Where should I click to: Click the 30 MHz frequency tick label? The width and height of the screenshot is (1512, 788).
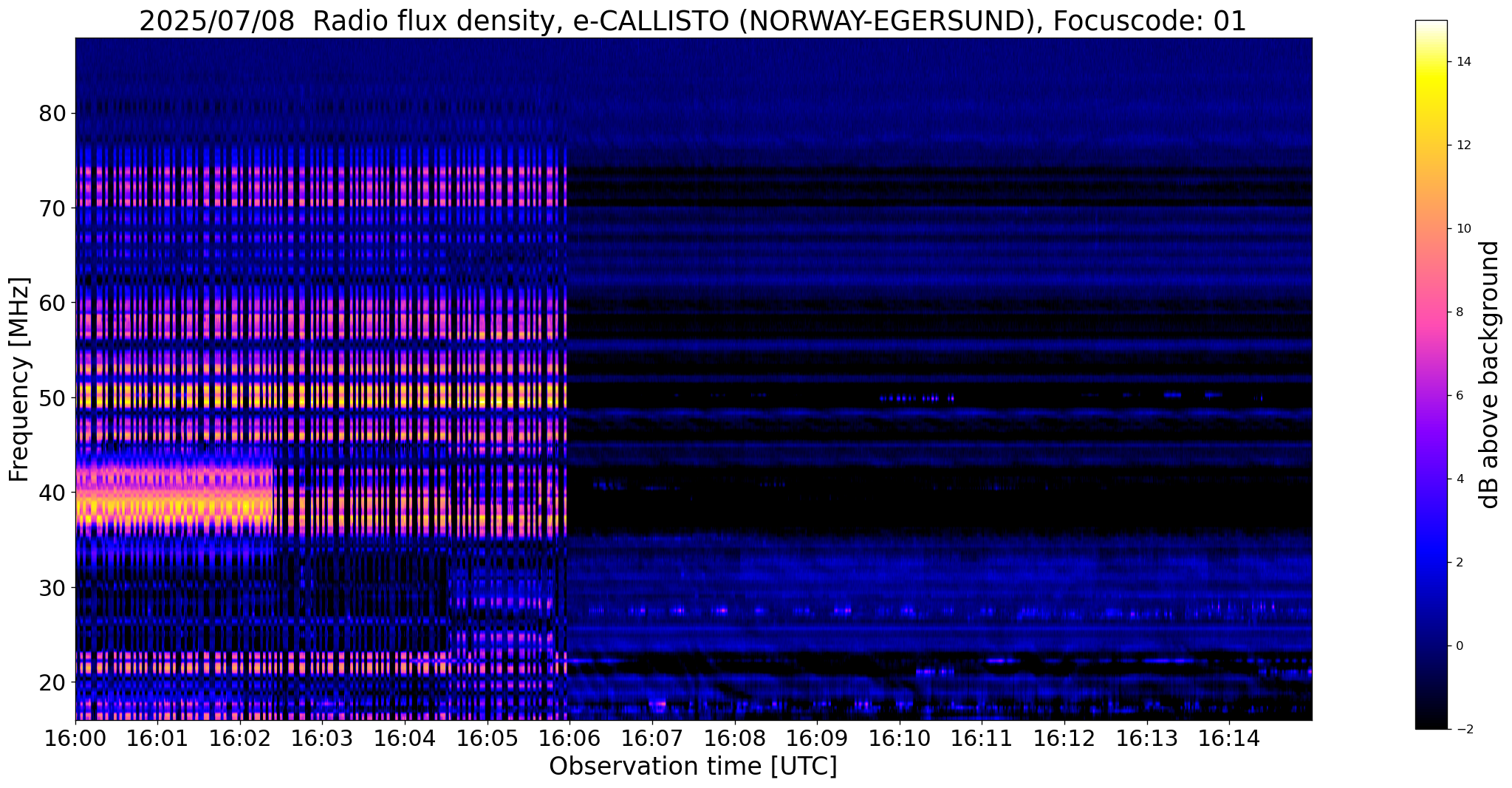pyautogui.click(x=52, y=587)
